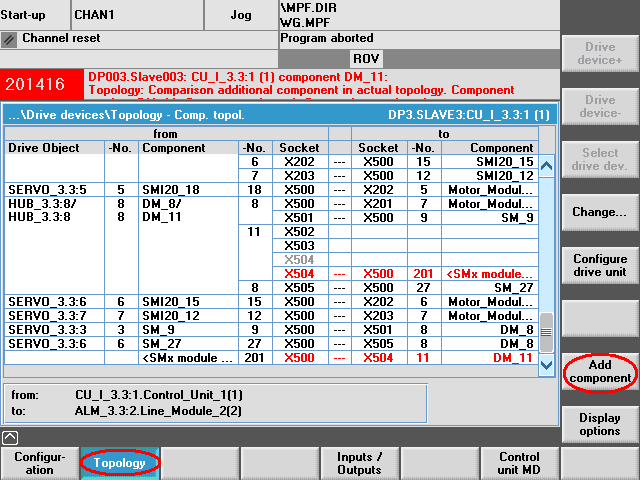Click the CU_I_3.3:1.Control_Unit_1(1) from text
Image resolution: width=640 pixels, height=480 pixels.
click(159, 395)
